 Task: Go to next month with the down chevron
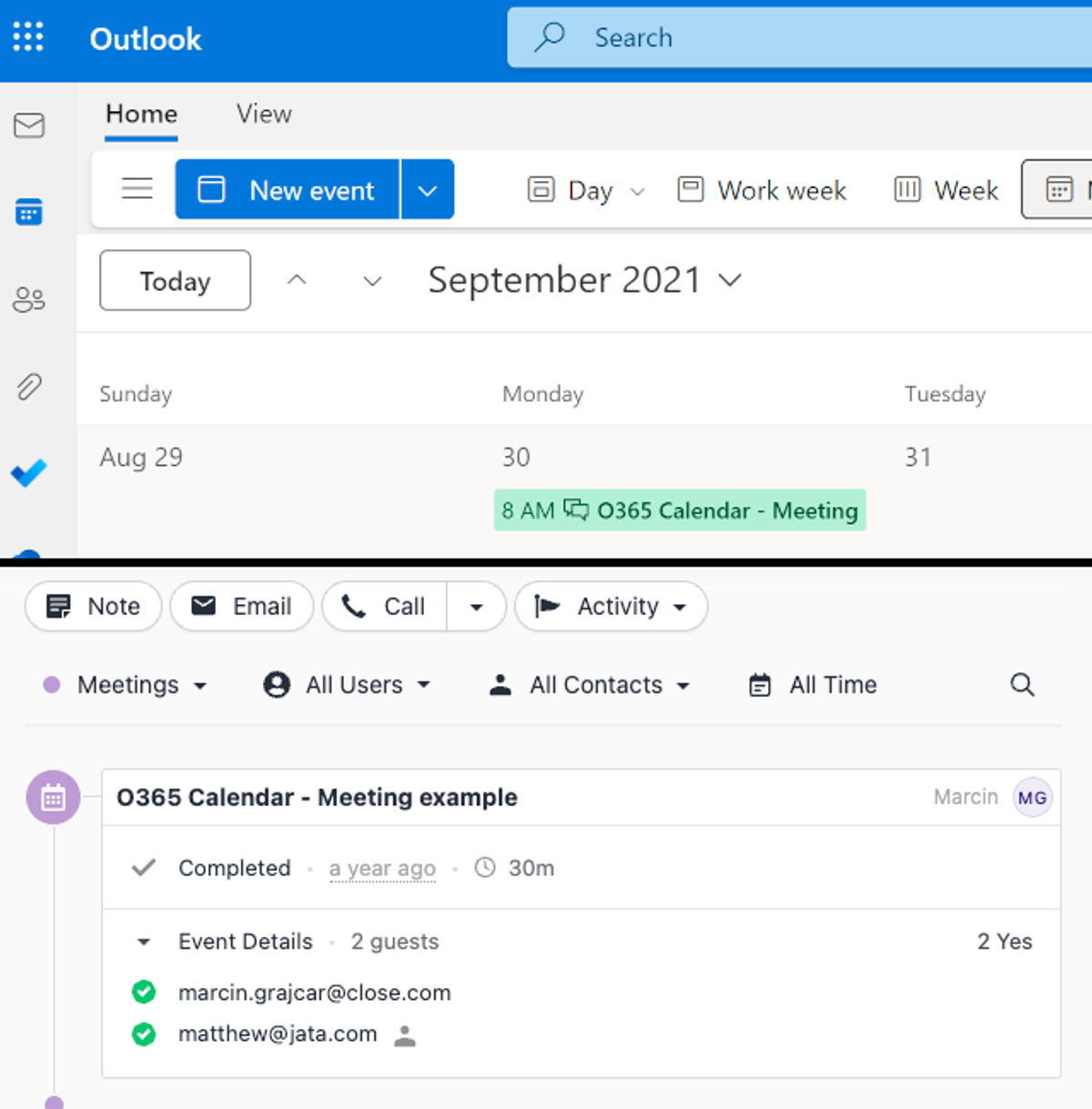(x=372, y=280)
